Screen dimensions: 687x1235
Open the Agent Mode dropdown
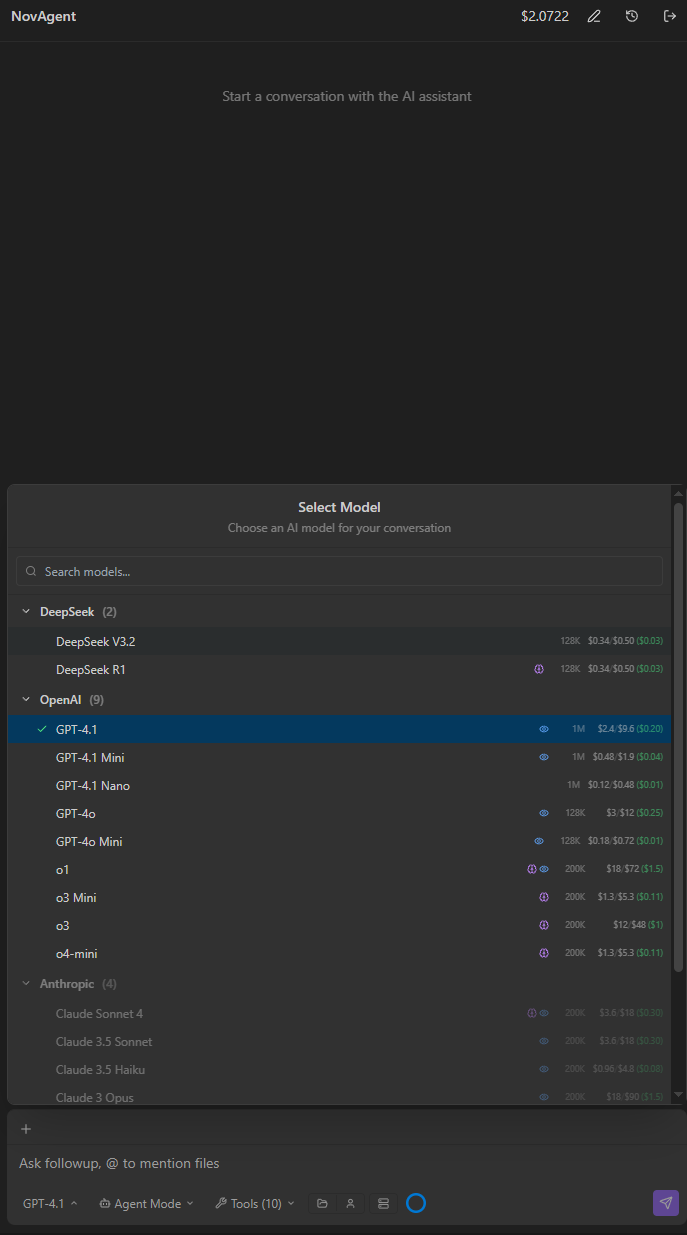pyautogui.click(x=147, y=1203)
